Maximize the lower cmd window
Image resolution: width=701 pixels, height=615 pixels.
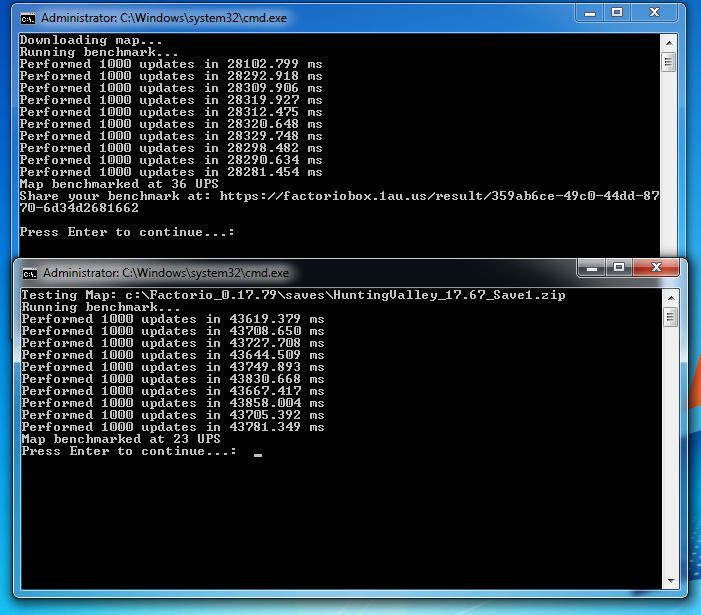[x=619, y=268]
